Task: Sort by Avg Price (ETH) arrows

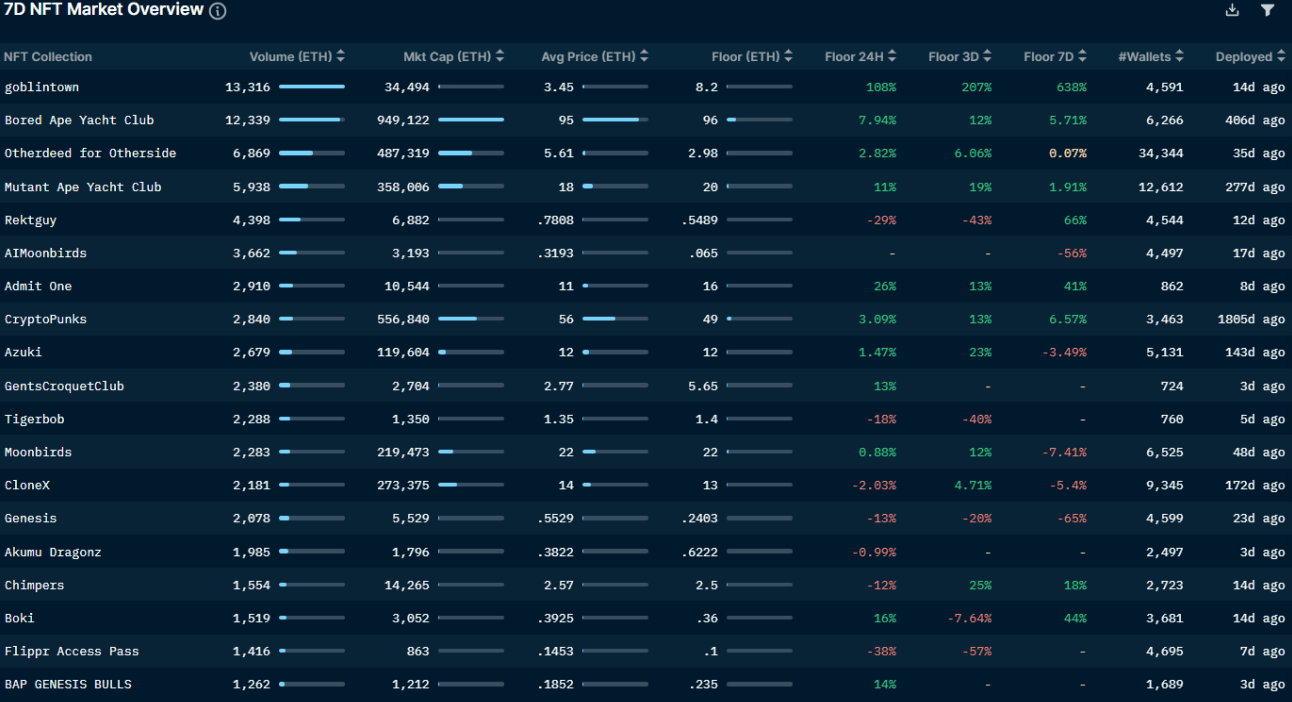Action: [x=644, y=57]
